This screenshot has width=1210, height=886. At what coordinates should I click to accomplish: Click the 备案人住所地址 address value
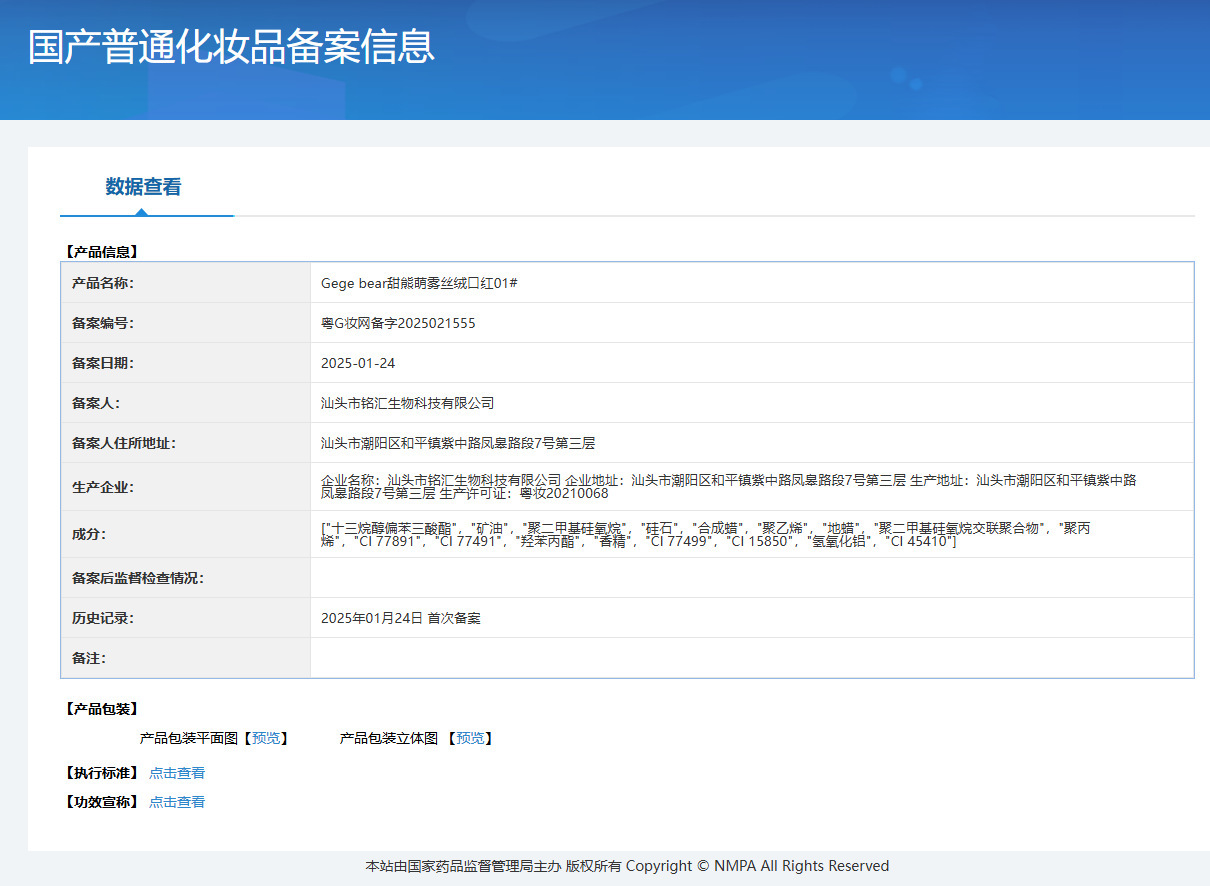click(458, 443)
